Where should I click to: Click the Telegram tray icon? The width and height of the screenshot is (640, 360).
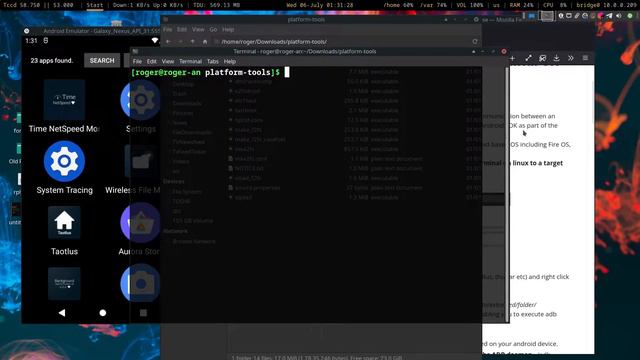pos(609,16)
